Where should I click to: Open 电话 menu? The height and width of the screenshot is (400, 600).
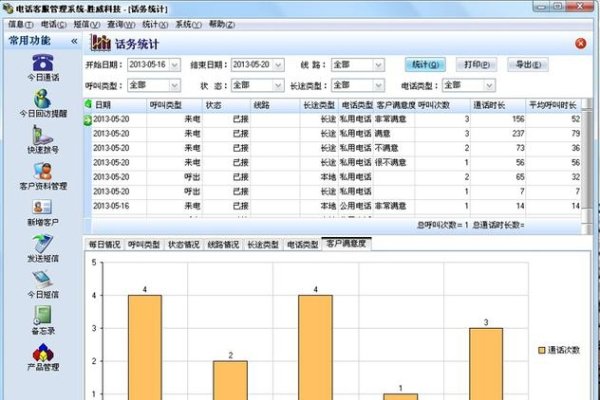pos(54,24)
